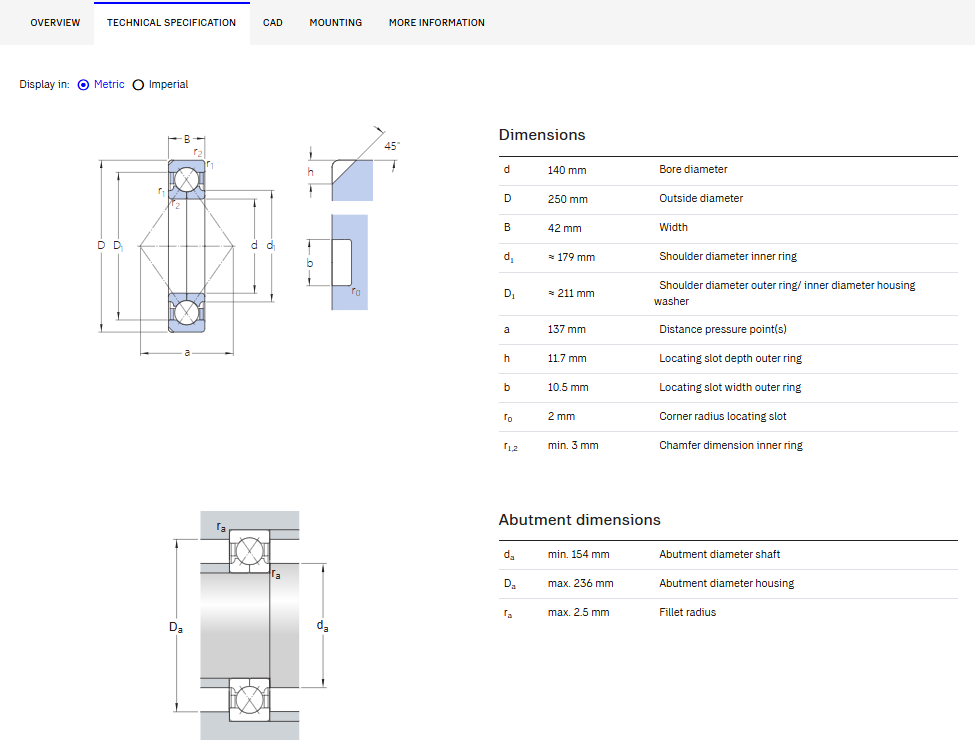Click 'Shoulder diameter inner ring' text
The image size is (975, 745).
[728, 256]
